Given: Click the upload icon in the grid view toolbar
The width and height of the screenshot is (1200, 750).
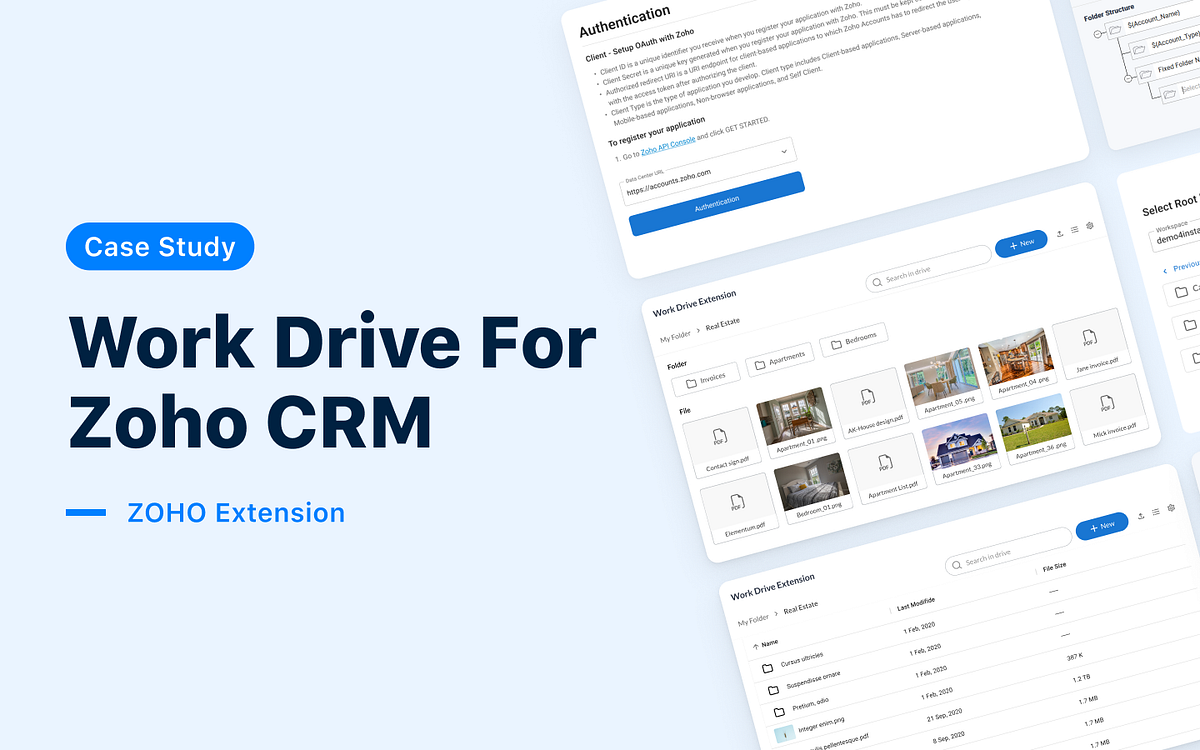Looking at the screenshot, I should pyautogui.click(x=1060, y=234).
